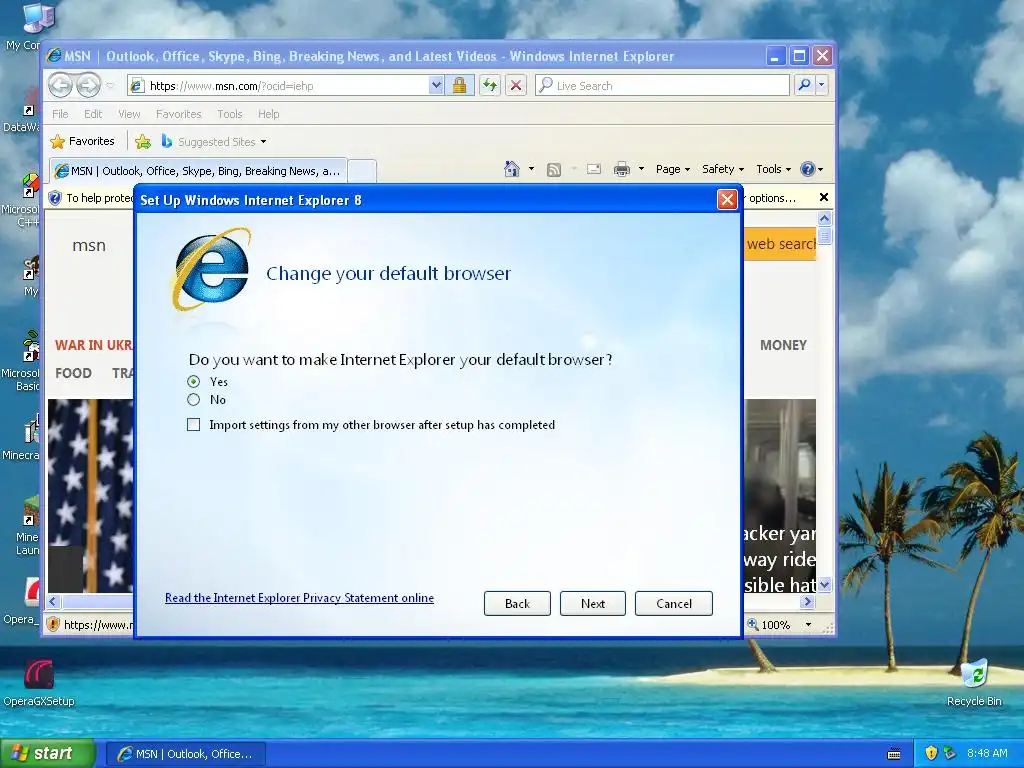Click the Print icon
This screenshot has width=1024, height=768.
[x=622, y=169]
